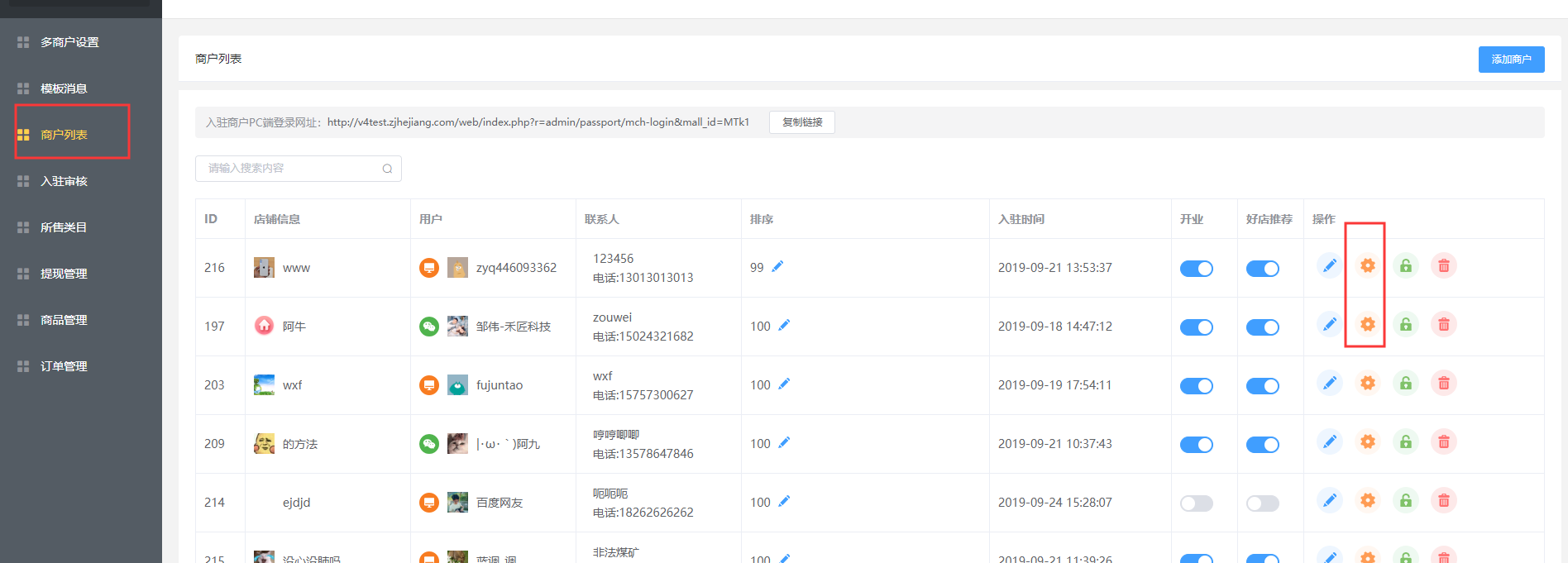
Task: Focus the 请输入搜索内容 search field
Action: click(289, 169)
